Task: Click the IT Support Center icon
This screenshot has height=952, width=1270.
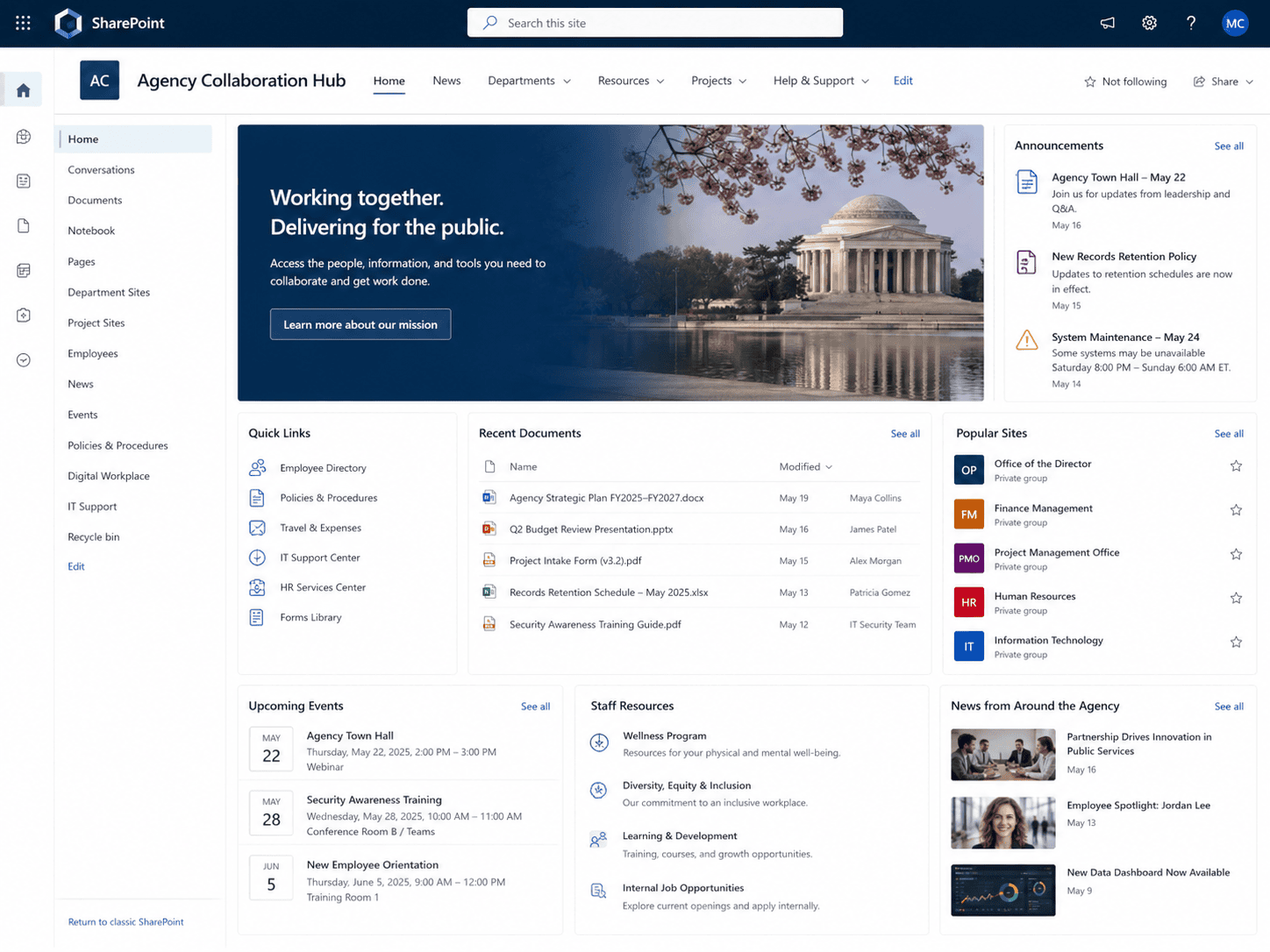Action: (x=257, y=558)
